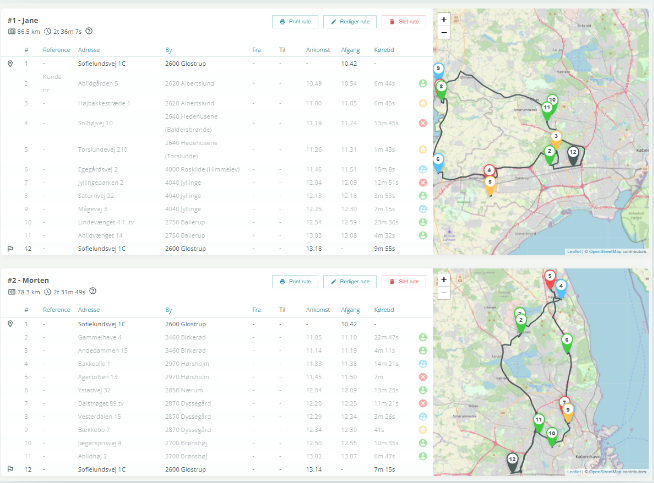654x483 pixels.
Task: Zoom in on Jane's route map
Action: click(x=444, y=19)
